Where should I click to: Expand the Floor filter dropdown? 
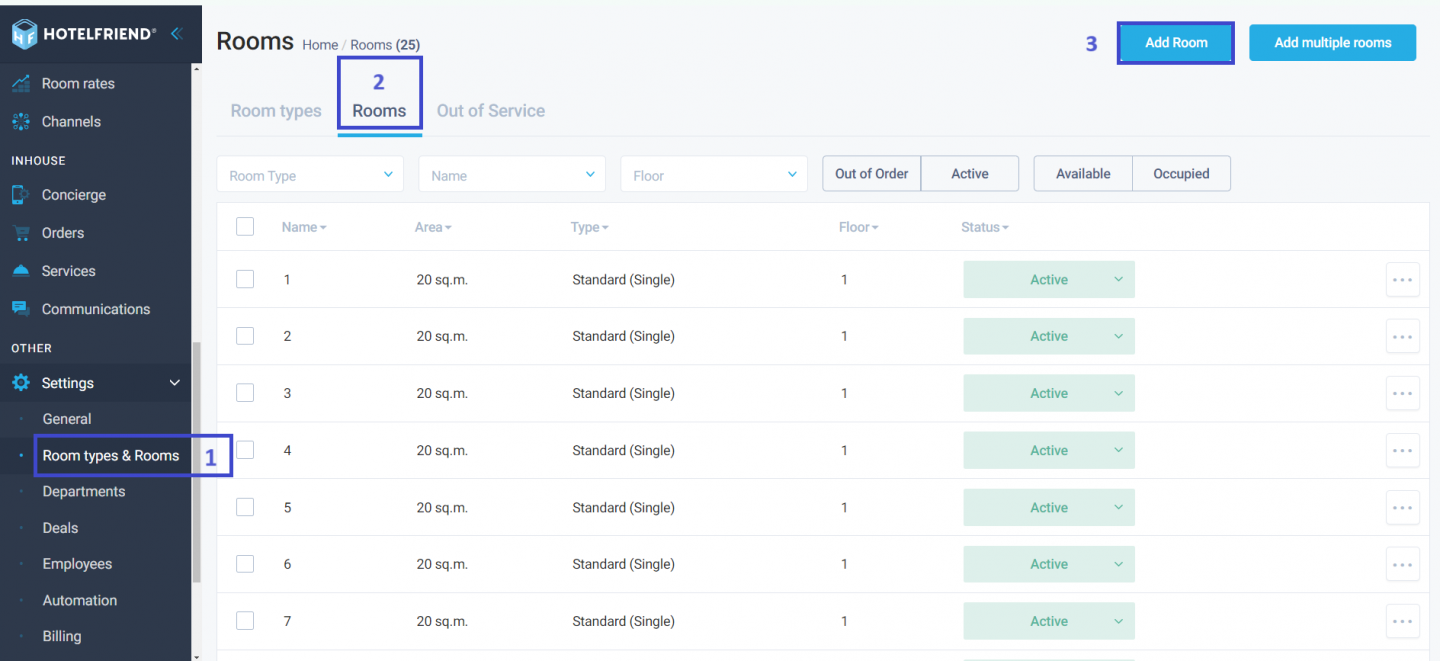coord(714,175)
